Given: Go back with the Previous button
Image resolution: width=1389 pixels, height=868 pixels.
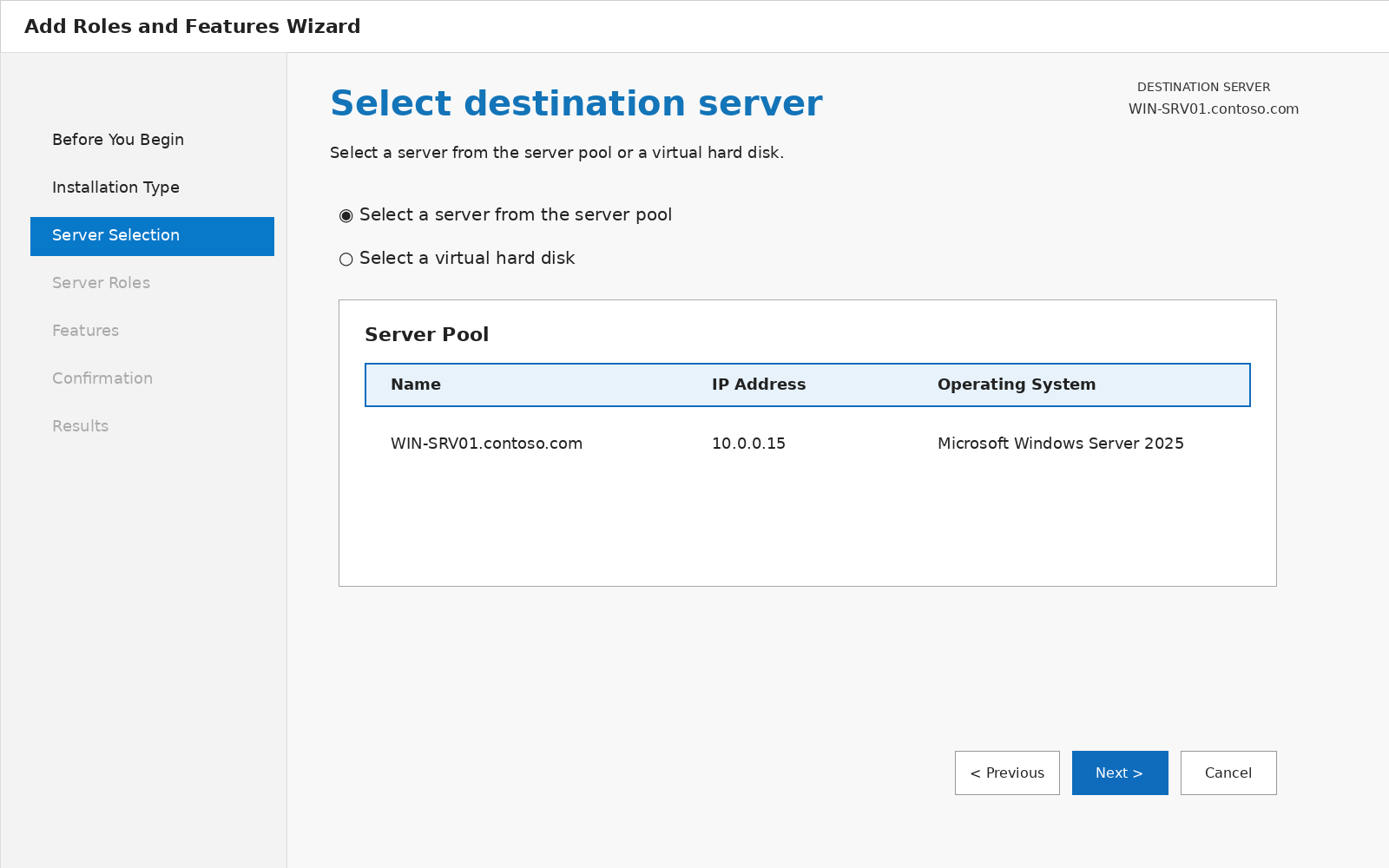Looking at the screenshot, I should pos(1007,773).
